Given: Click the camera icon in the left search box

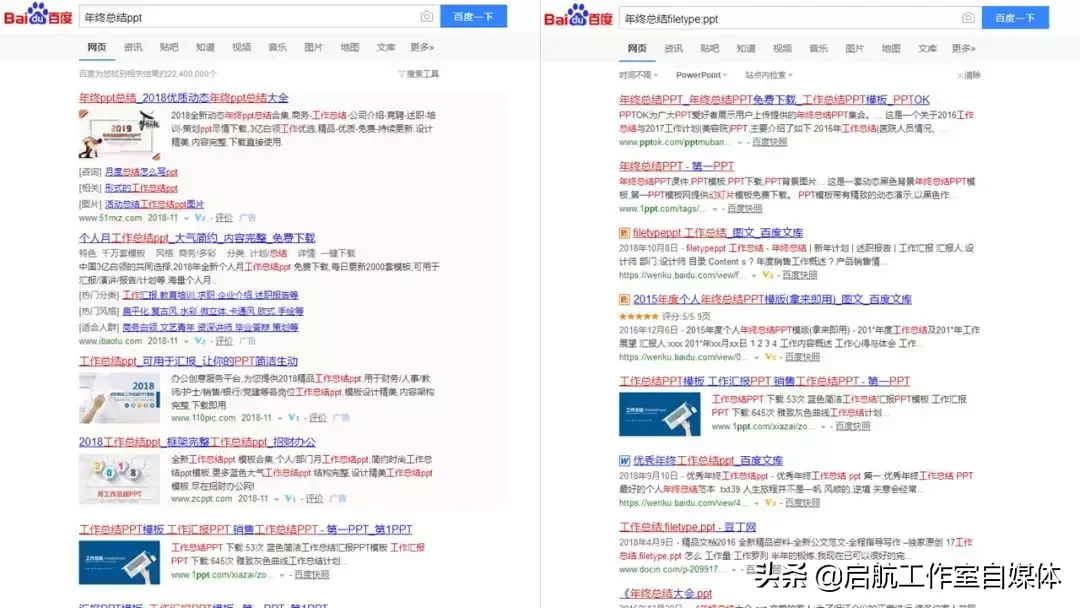Looking at the screenshot, I should pyautogui.click(x=427, y=16).
